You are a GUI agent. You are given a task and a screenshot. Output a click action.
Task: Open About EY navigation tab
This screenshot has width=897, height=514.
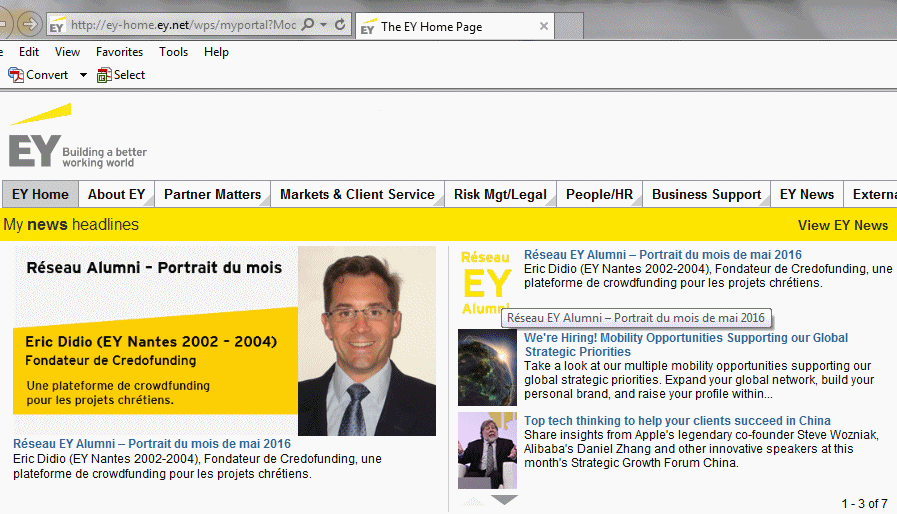click(116, 195)
